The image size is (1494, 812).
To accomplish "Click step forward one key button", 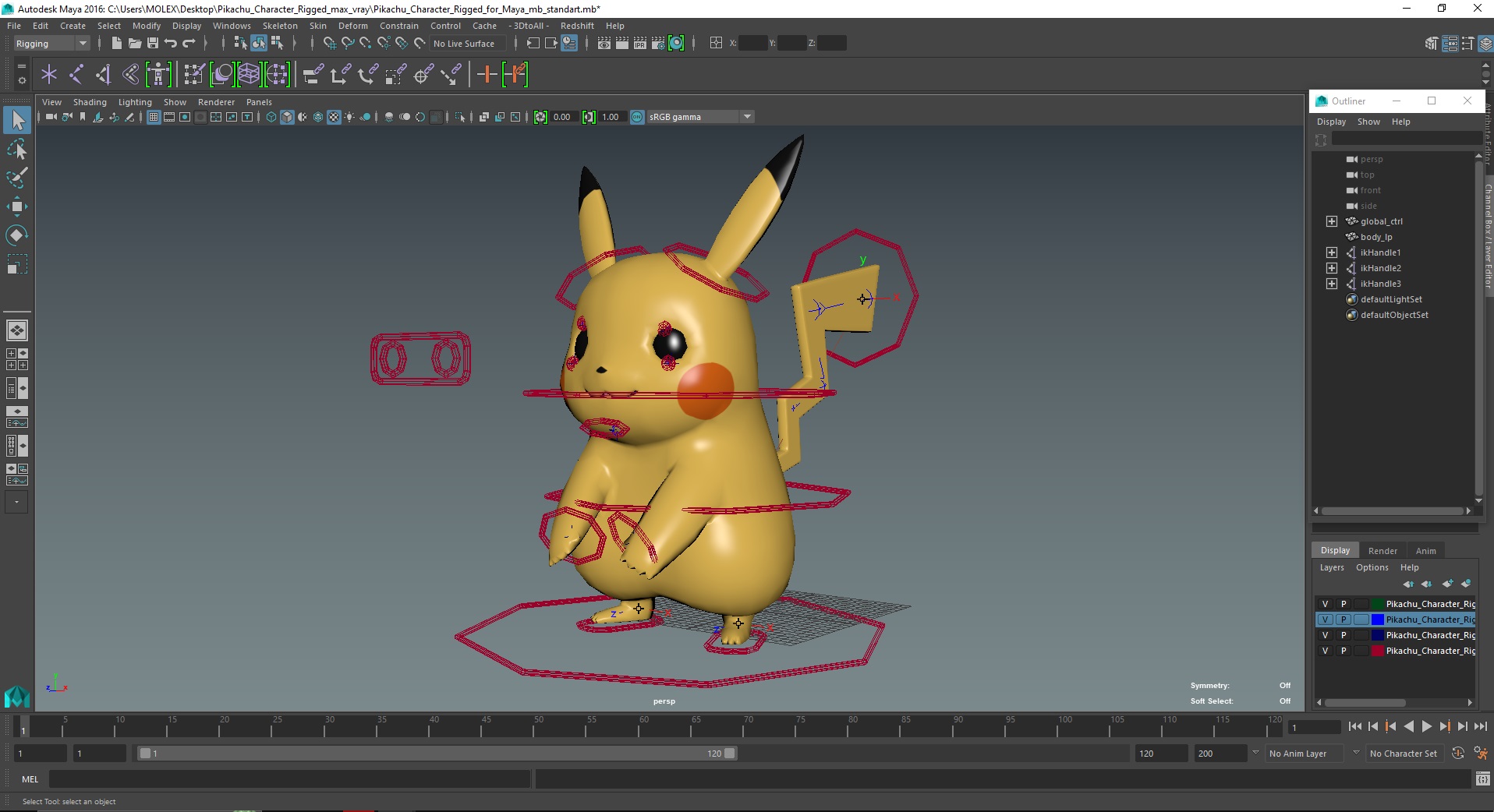I will [x=1444, y=726].
